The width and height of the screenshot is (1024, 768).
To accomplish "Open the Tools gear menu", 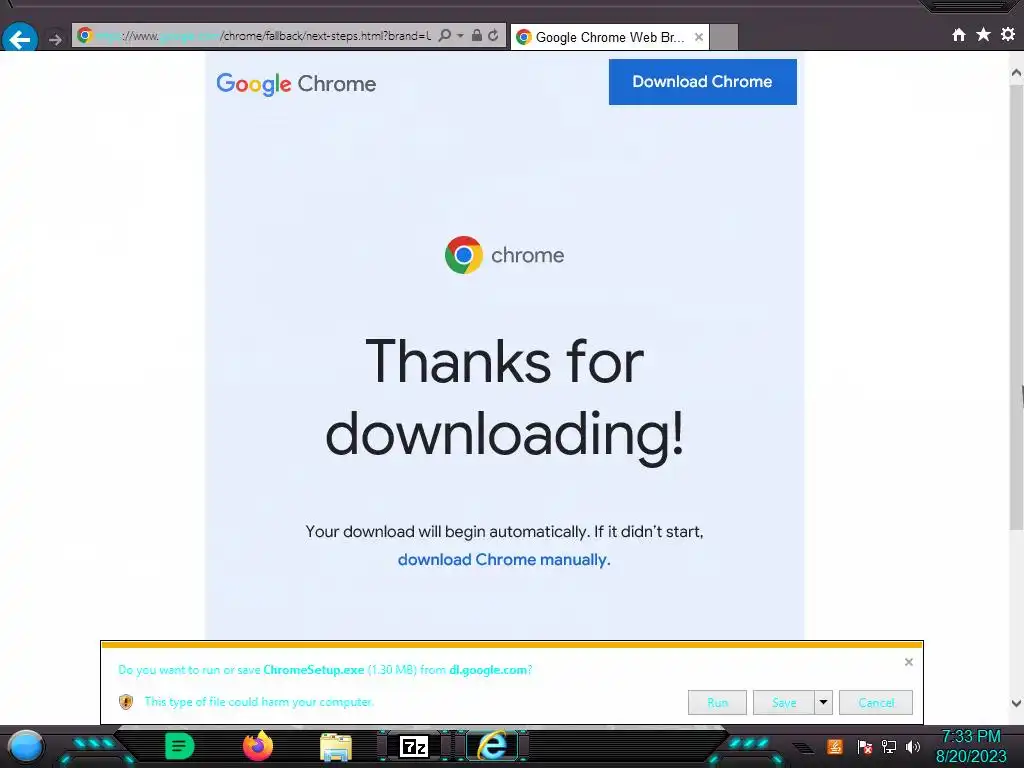I will 1008,35.
